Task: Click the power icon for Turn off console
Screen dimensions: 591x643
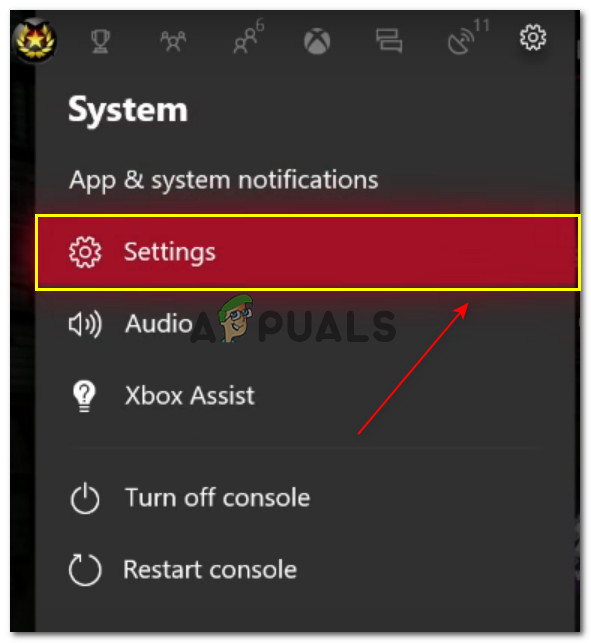Action: pyautogui.click(x=85, y=498)
